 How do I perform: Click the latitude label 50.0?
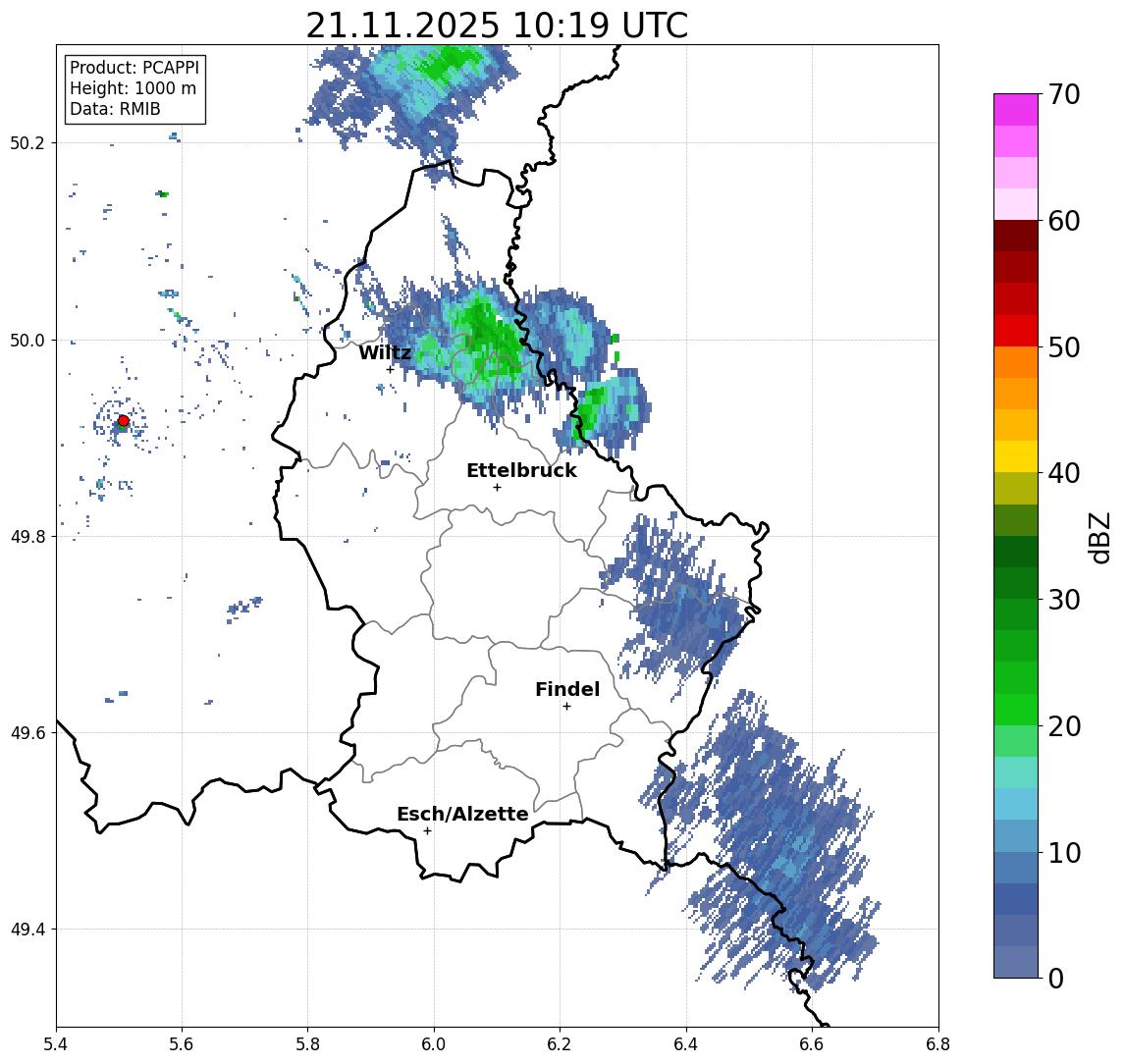click(27, 340)
